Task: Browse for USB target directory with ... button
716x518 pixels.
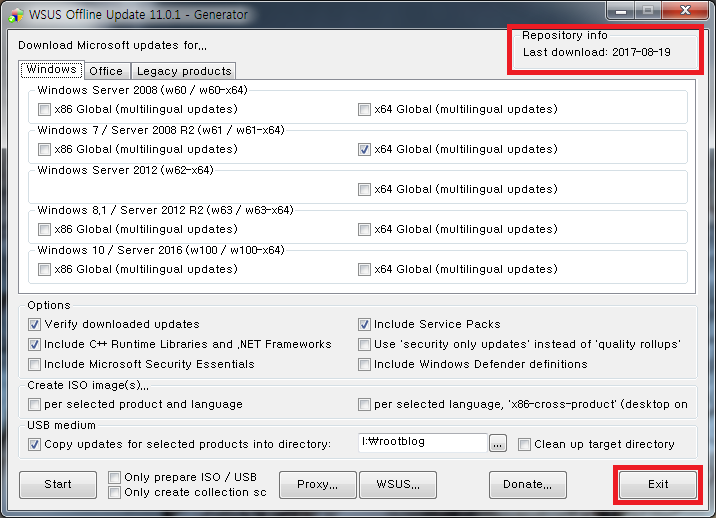Action: (498, 444)
